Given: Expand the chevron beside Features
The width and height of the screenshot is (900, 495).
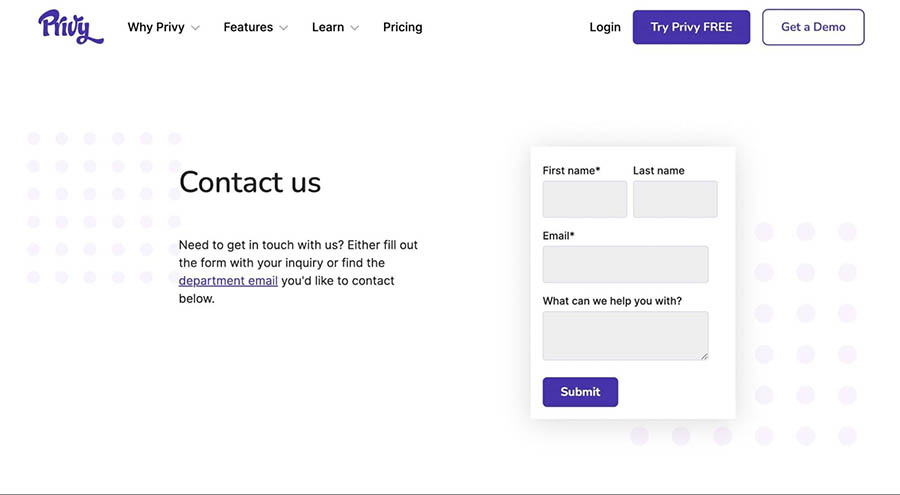Looking at the screenshot, I should pos(284,28).
